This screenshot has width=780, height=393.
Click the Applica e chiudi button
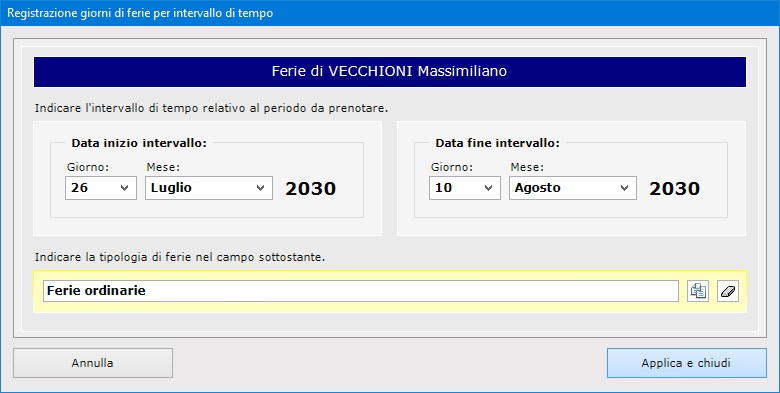686,363
